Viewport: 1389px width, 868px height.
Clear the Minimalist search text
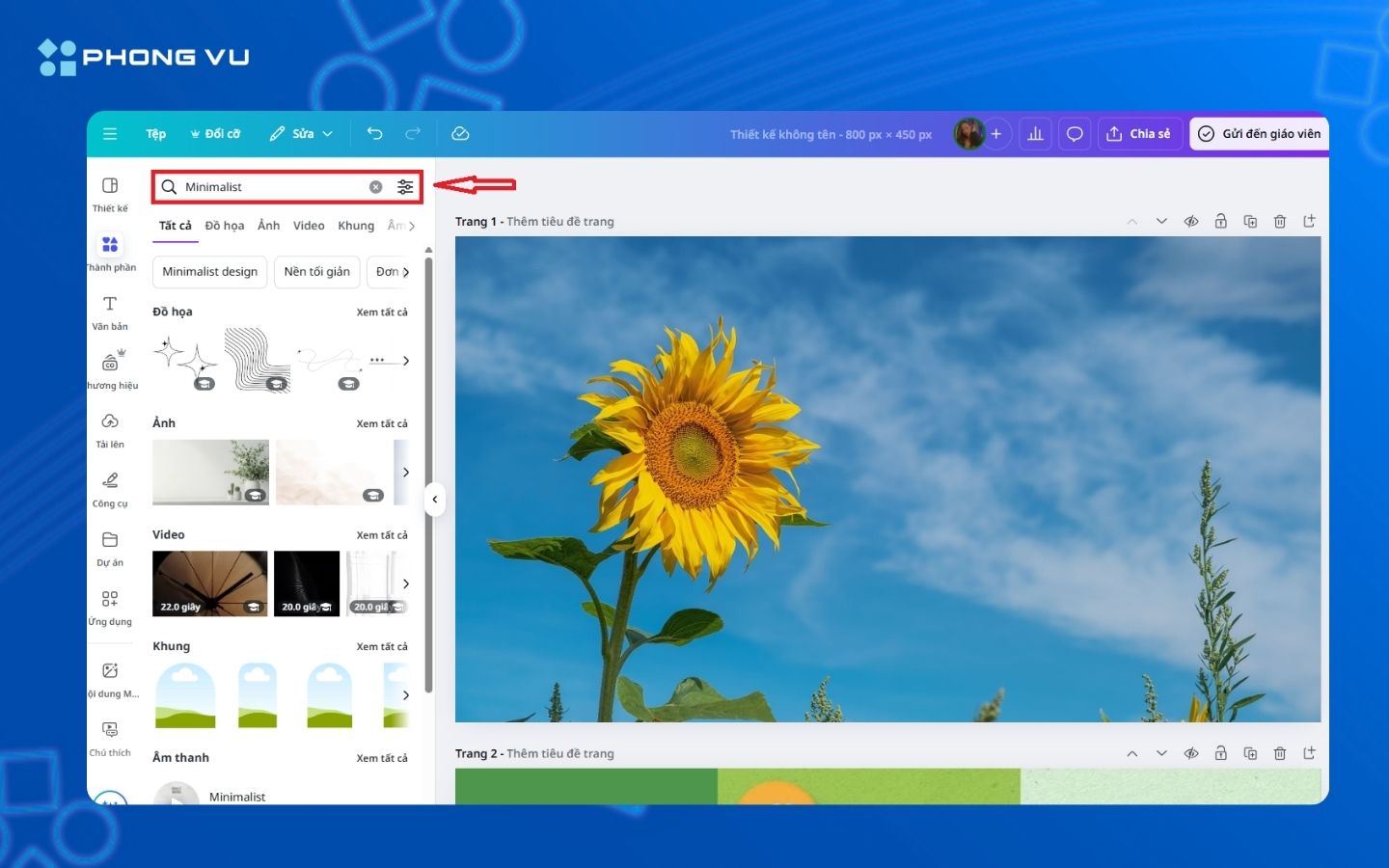point(376,187)
